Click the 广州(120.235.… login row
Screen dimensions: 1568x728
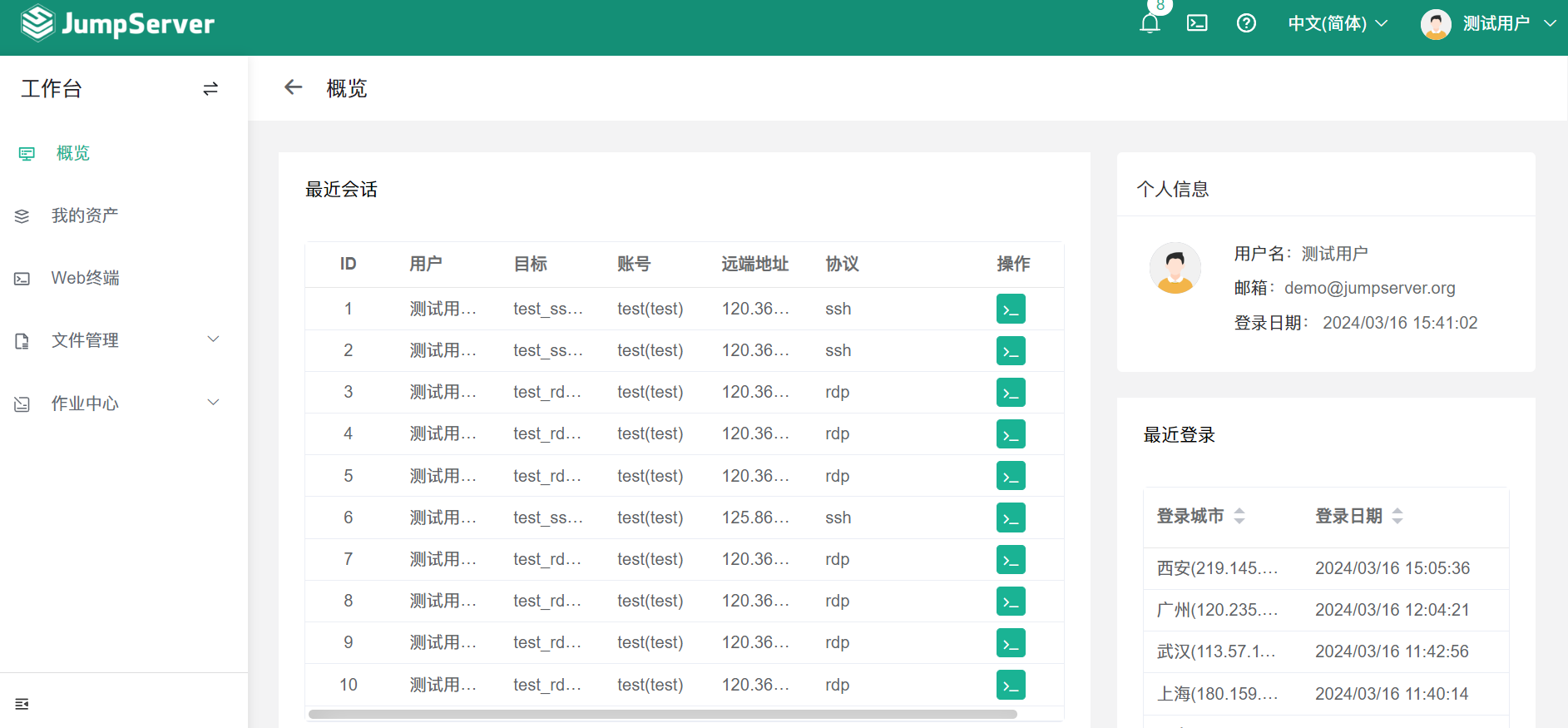(x=1326, y=610)
